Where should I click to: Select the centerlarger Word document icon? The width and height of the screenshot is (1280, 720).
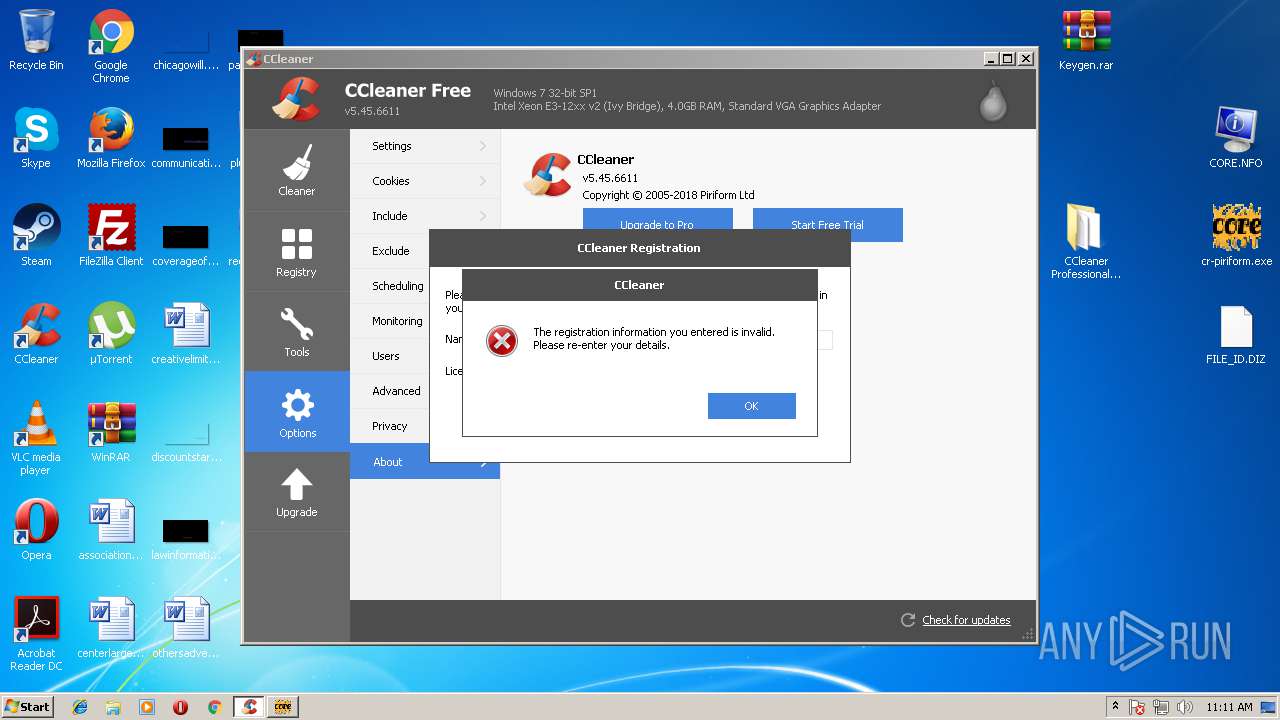[x=111, y=628]
